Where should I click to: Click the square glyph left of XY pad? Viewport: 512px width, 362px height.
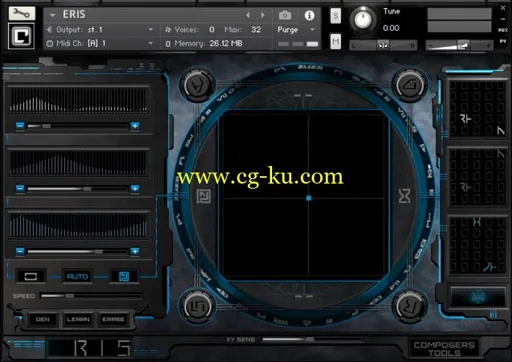pos(203,196)
